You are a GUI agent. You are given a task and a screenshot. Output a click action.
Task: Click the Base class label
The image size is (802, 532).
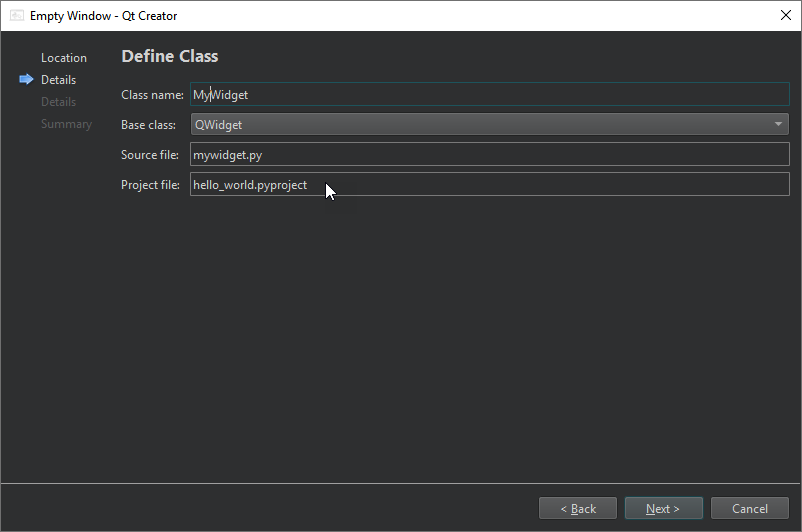point(149,125)
